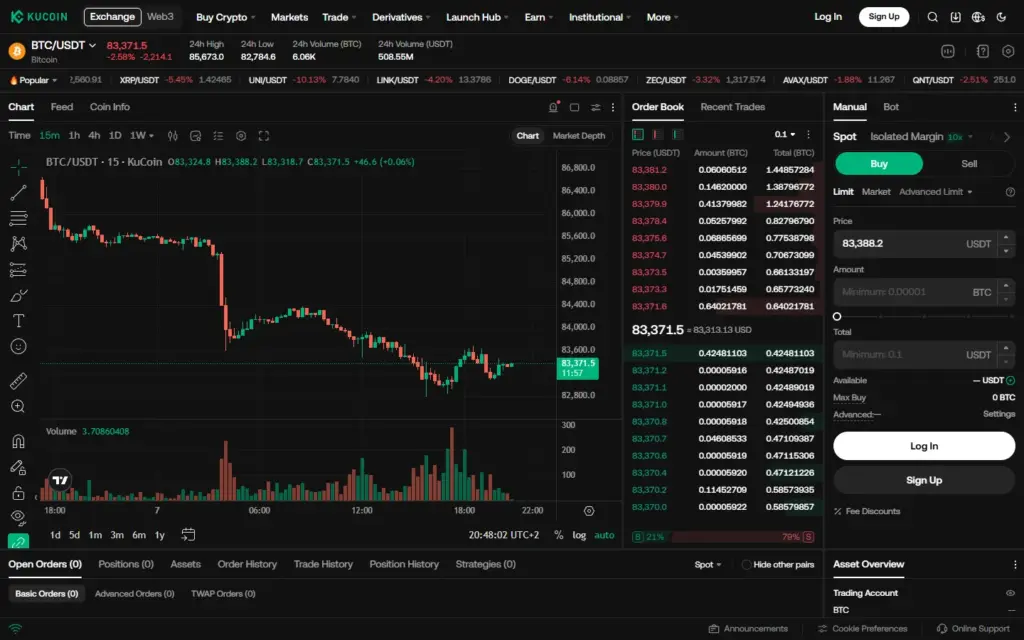Activate the chart zoom-in tool
The image size is (1024, 640).
[18, 406]
